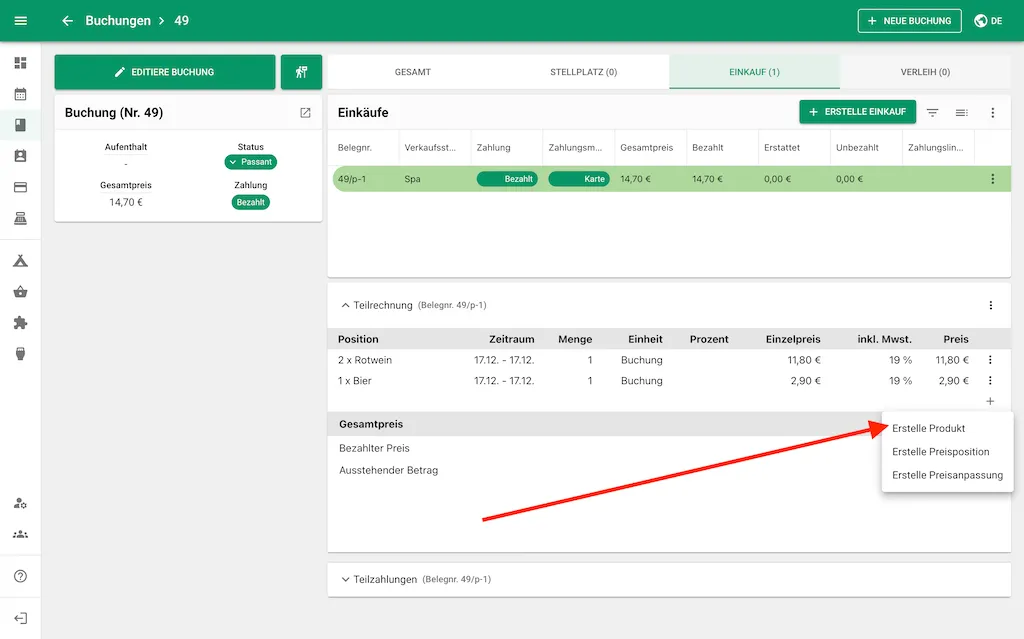Sort by the Gesamtpreis column header
The image size is (1024, 639).
[x=647, y=148]
